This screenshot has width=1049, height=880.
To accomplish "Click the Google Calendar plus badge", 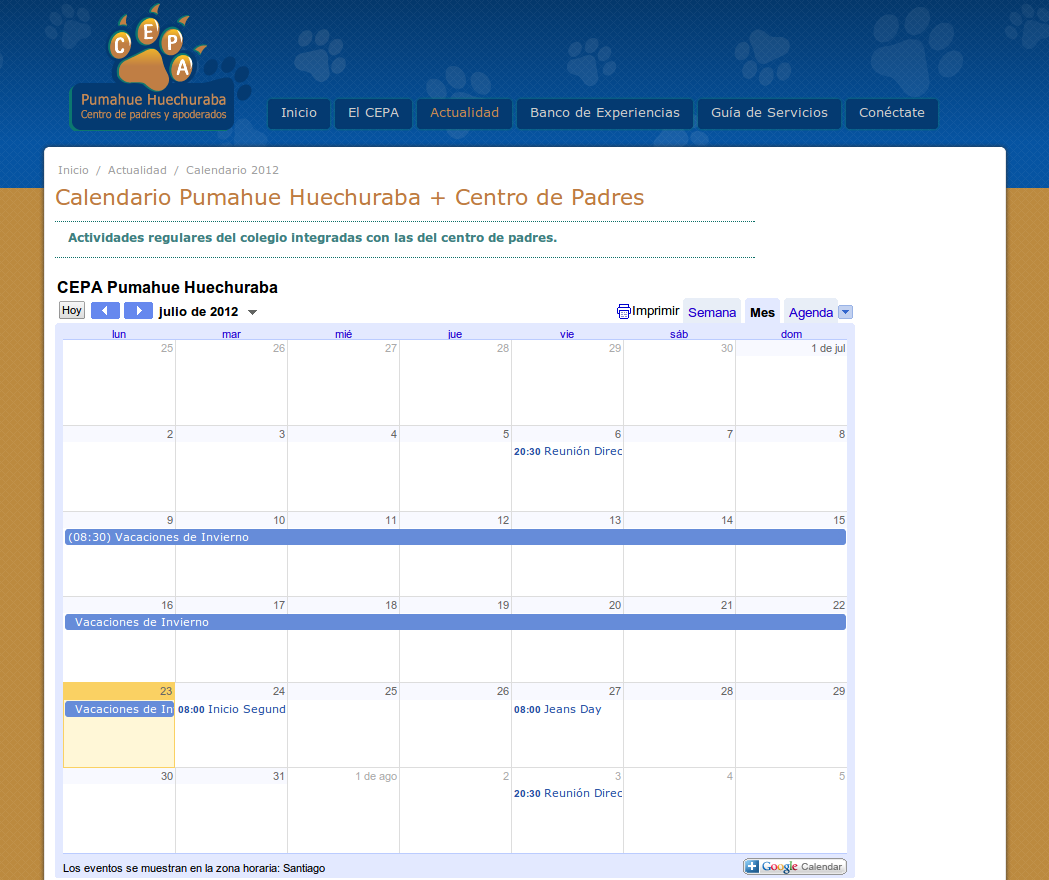I will click(795, 867).
